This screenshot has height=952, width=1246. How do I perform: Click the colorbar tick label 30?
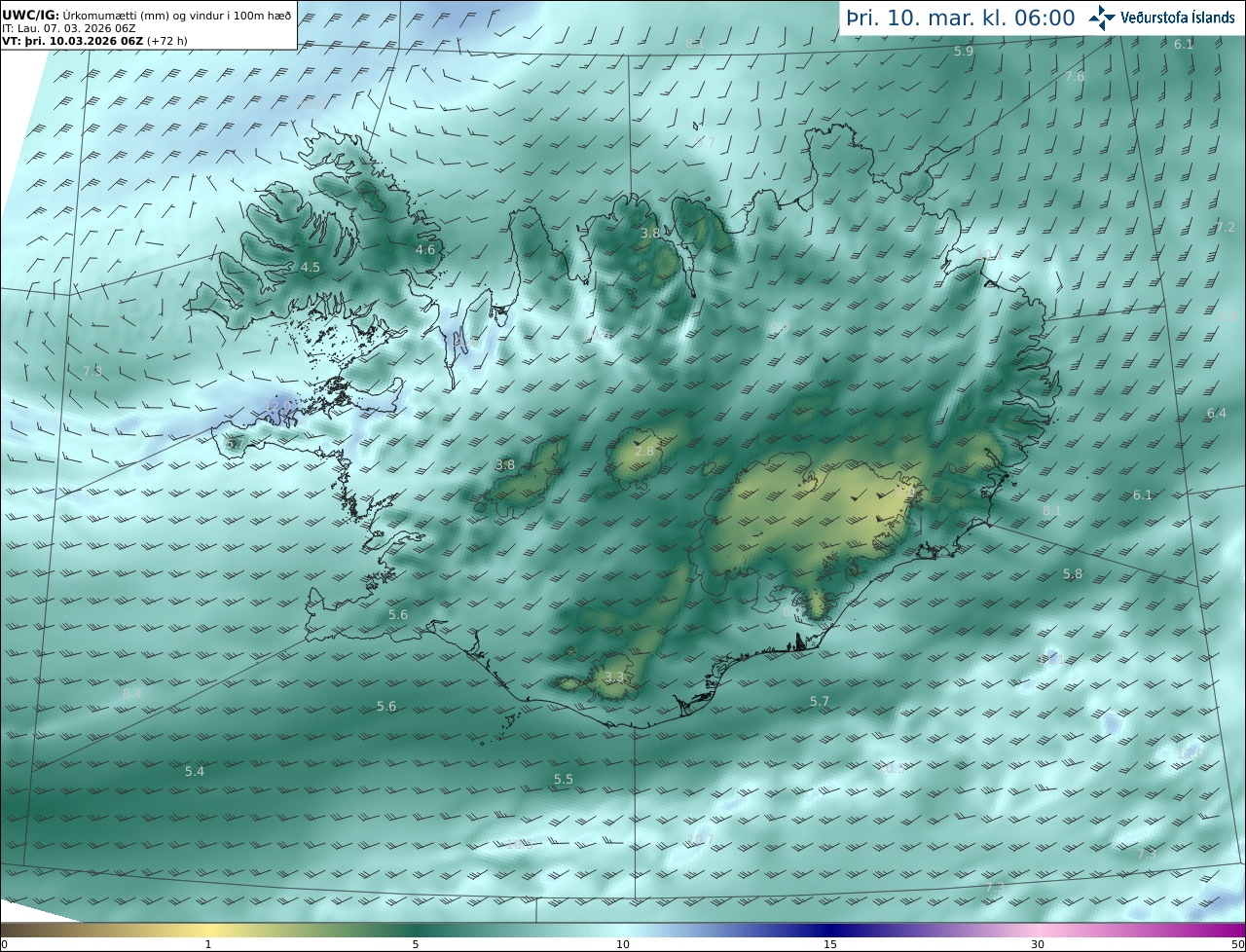[x=1038, y=944]
